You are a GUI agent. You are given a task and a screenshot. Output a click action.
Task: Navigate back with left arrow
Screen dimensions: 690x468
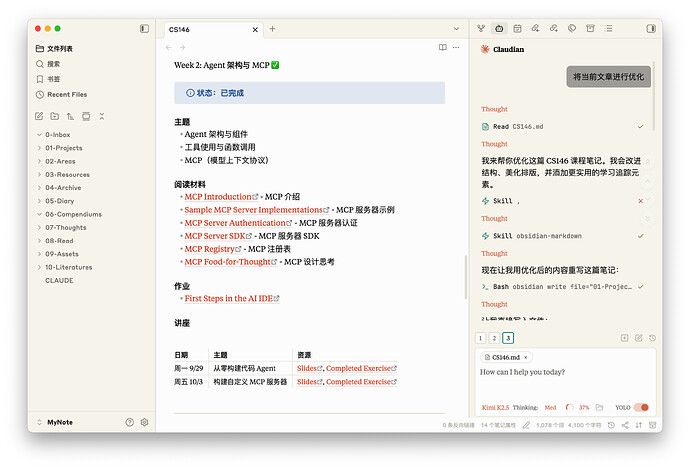169,48
